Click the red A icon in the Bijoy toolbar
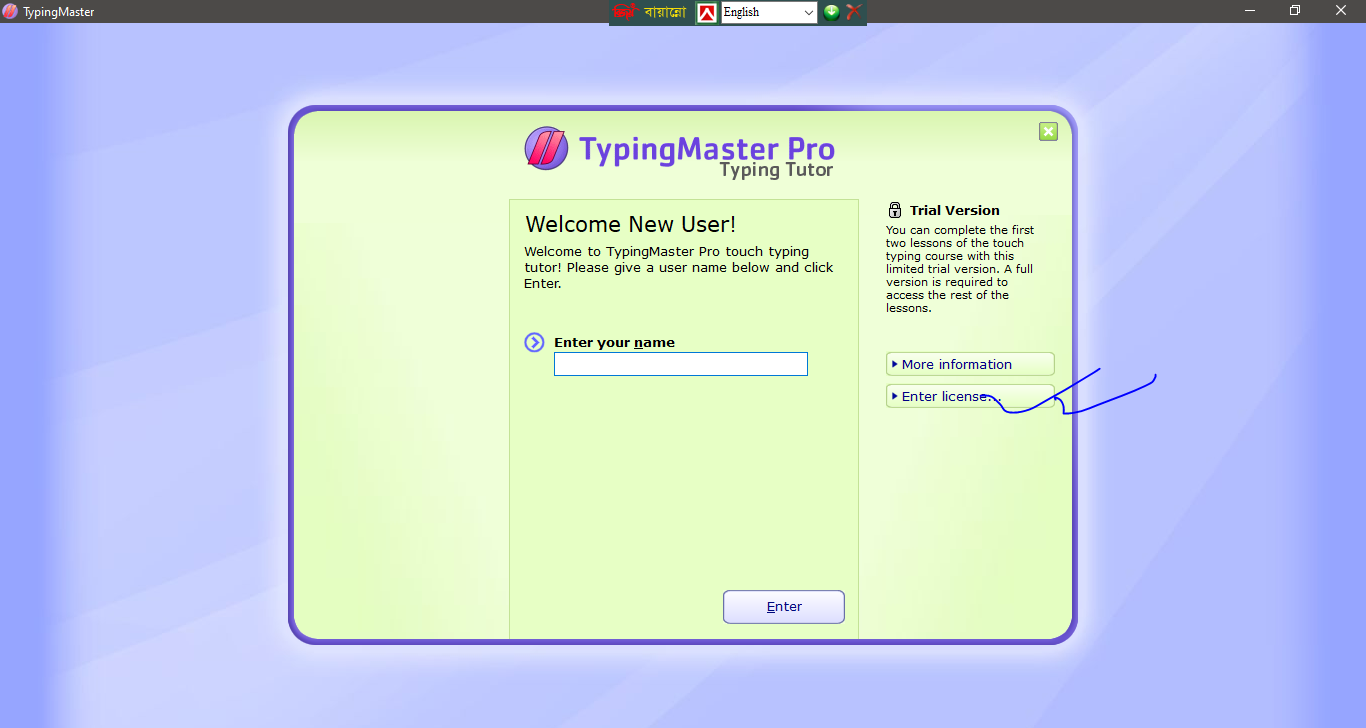This screenshot has height=728, width=1366. [x=707, y=12]
